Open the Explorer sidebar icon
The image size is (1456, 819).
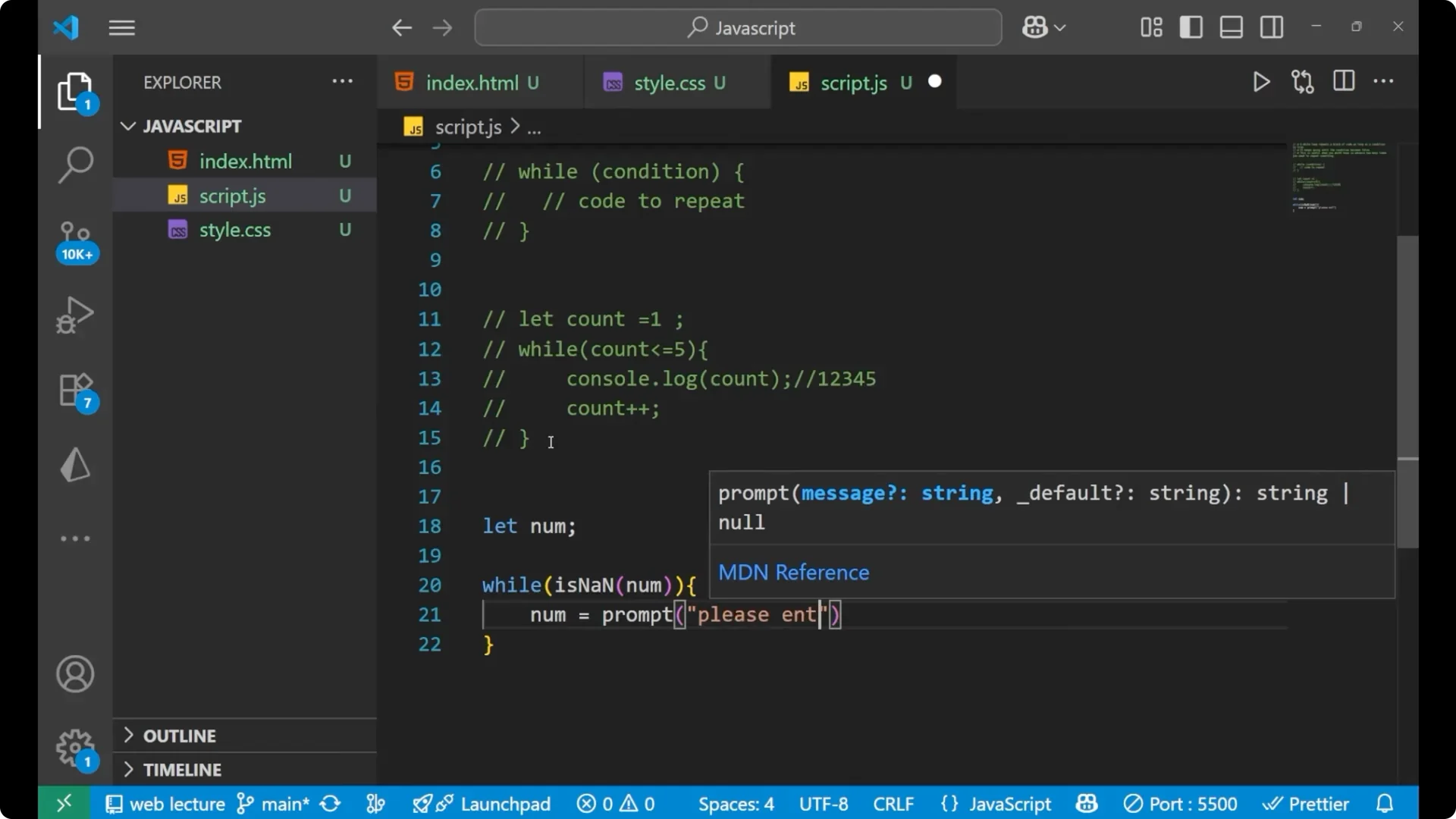click(75, 91)
